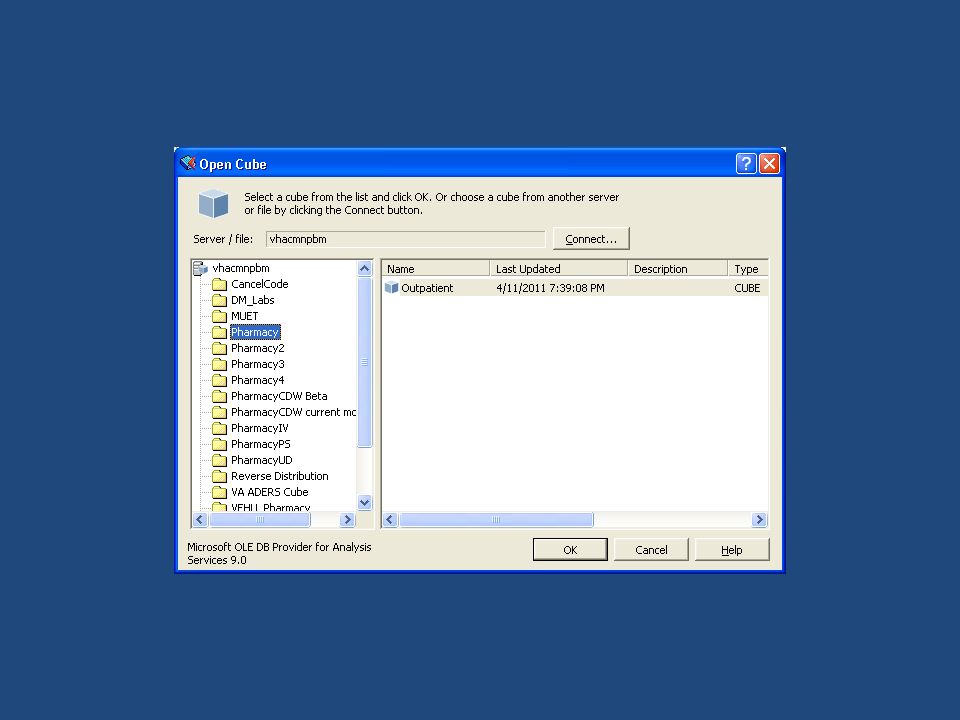The image size is (960, 720).
Task: Click the PharmacyUD folder icon
Action: (x=219, y=460)
